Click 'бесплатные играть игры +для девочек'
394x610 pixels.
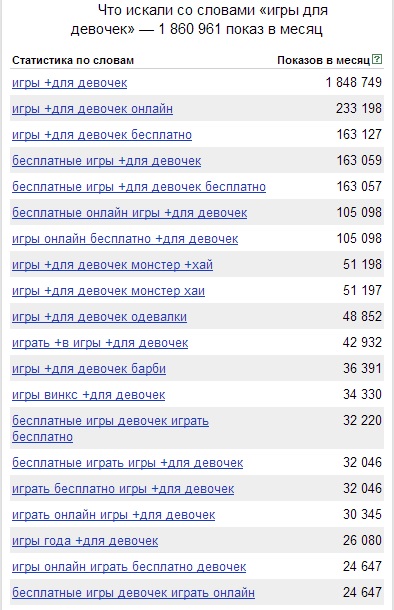point(128,463)
